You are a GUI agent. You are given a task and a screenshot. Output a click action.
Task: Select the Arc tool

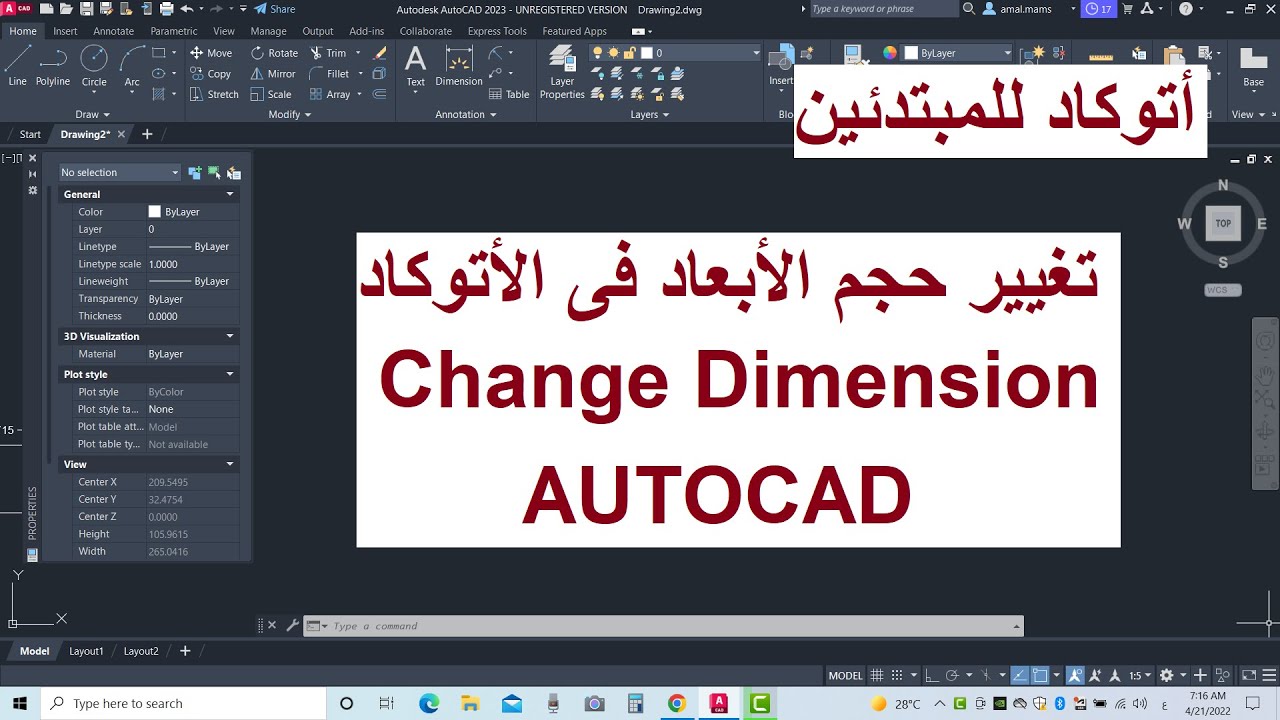click(132, 67)
